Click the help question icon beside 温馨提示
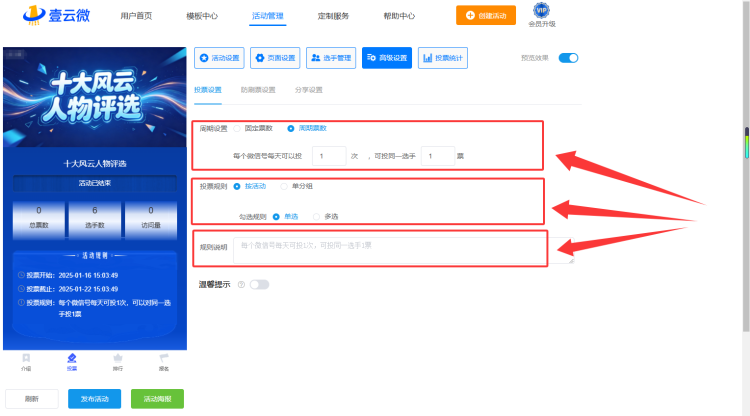Image resolution: width=750 pixels, height=416 pixels. 242,285
